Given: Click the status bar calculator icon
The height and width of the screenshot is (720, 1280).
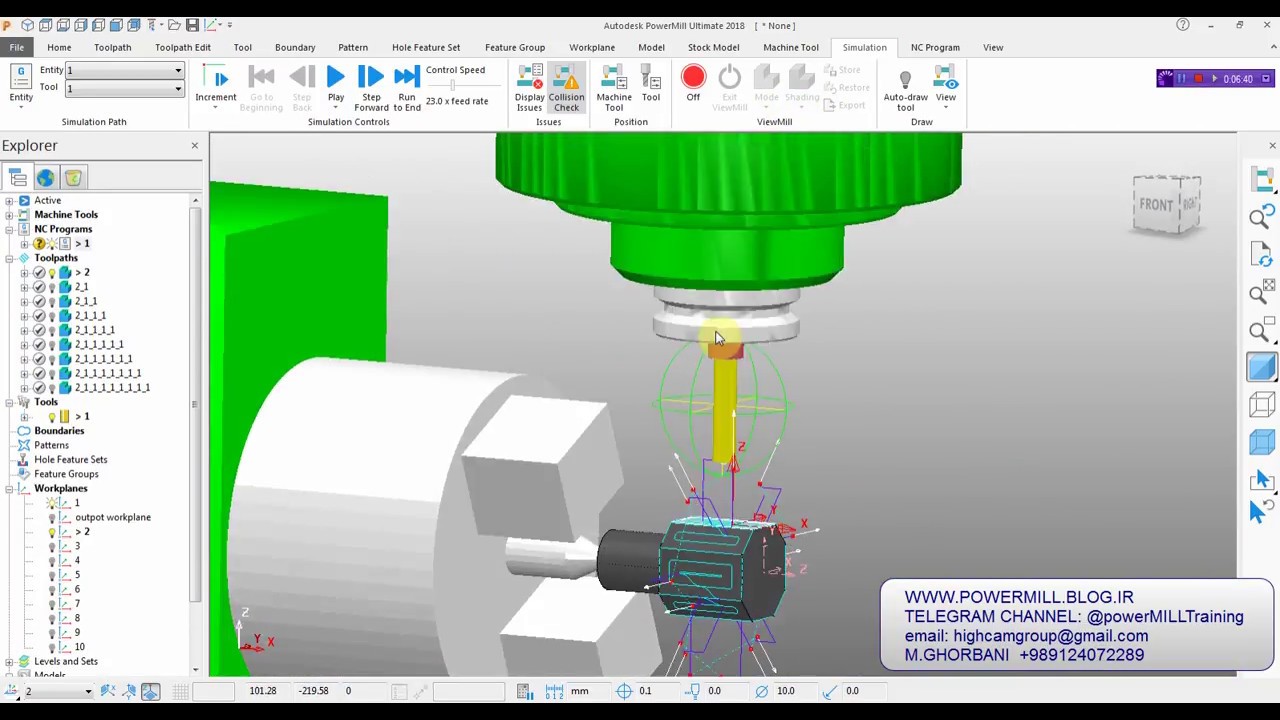Looking at the screenshot, I should click(x=524, y=691).
